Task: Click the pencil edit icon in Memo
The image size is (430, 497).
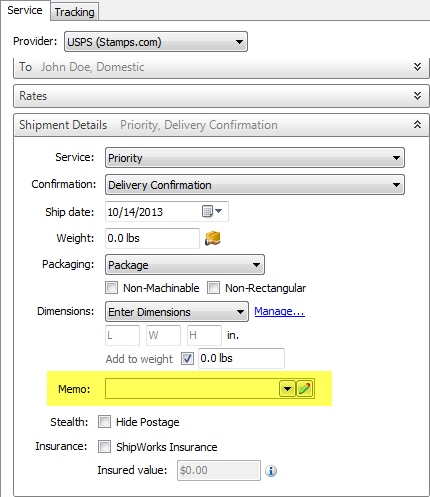Action: (305, 389)
